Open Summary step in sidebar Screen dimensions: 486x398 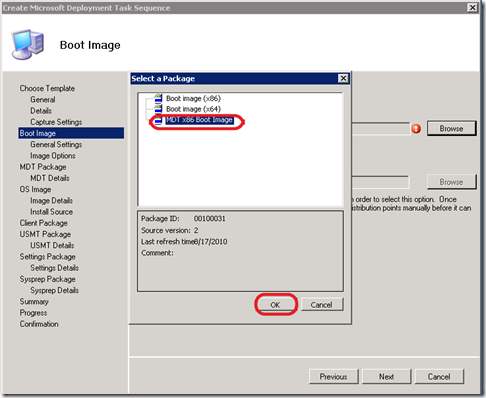(x=34, y=302)
